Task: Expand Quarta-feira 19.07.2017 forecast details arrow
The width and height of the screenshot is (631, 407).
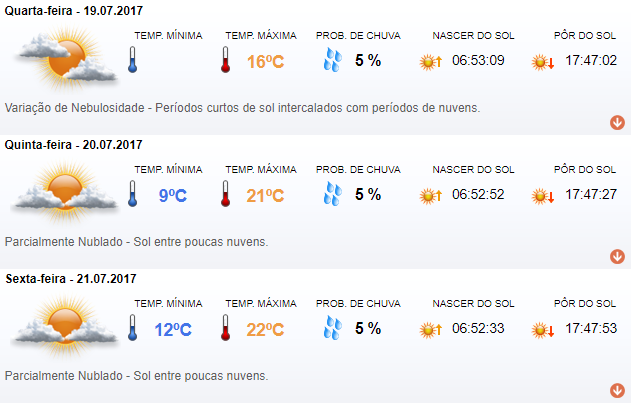Action: pyautogui.click(x=617, y=122)
